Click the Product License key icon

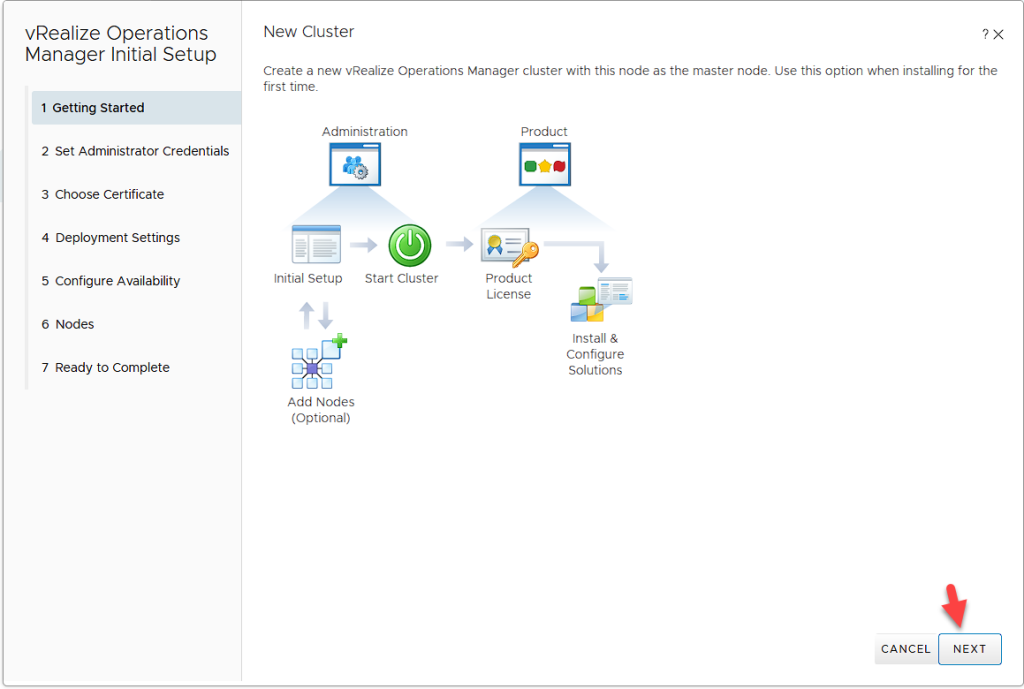click(509, 246)
